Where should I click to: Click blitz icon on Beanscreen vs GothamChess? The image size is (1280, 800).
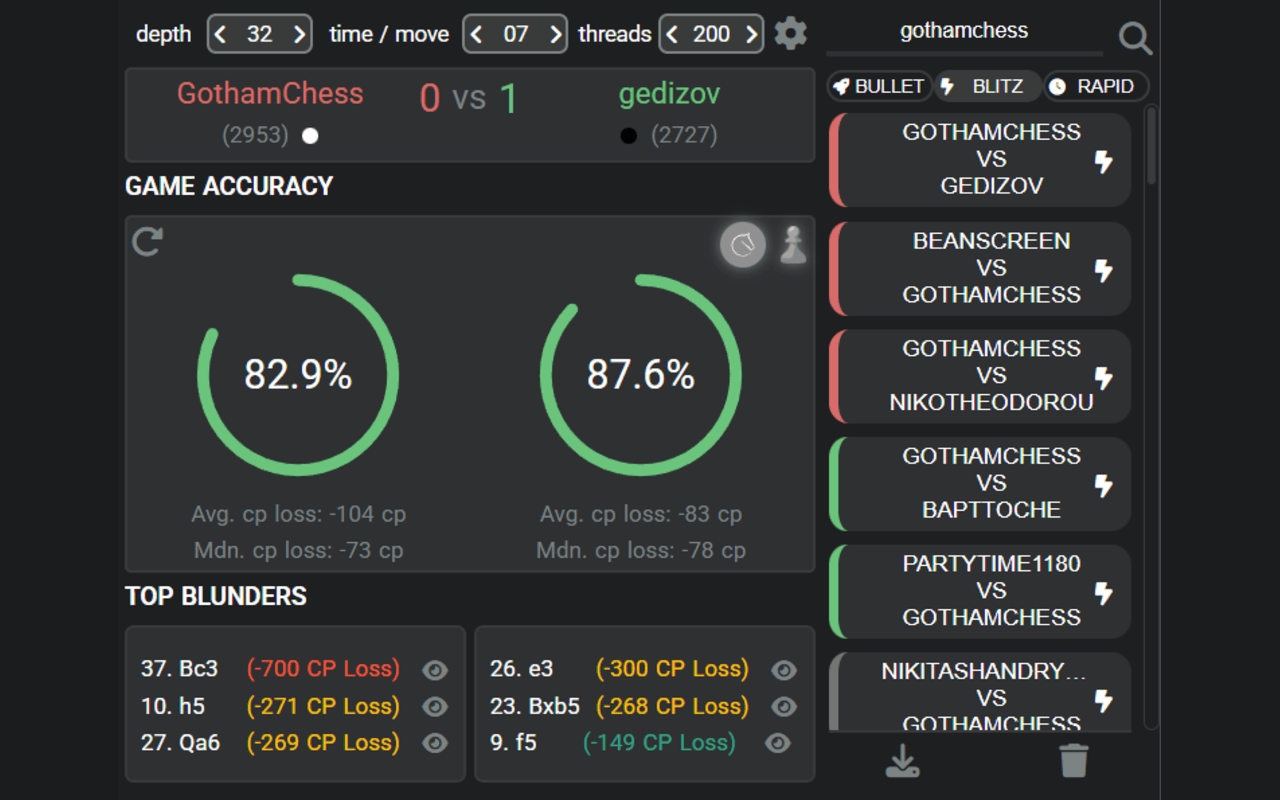(1104, 270)
